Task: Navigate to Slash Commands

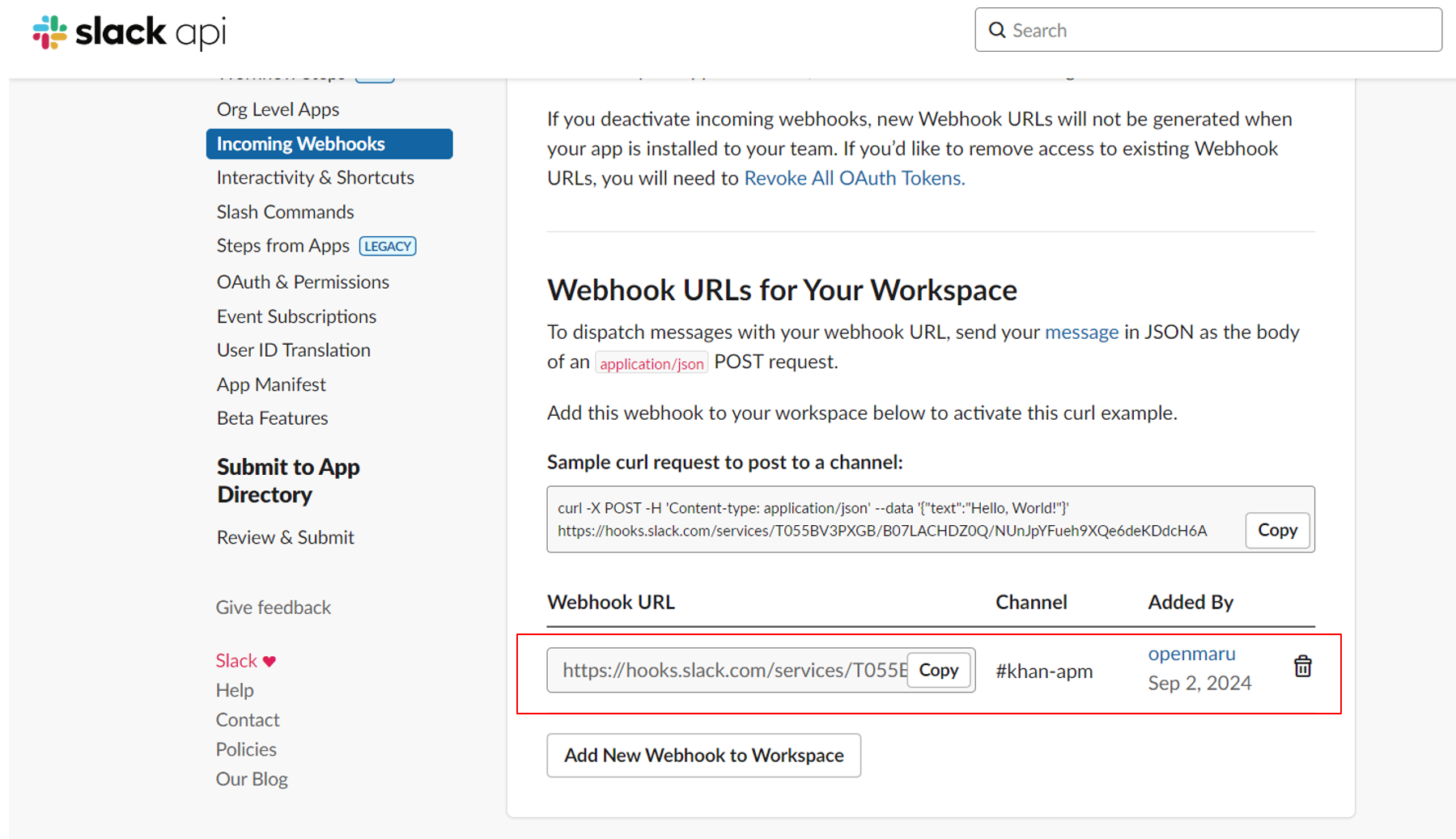Action: click(285, 212)
